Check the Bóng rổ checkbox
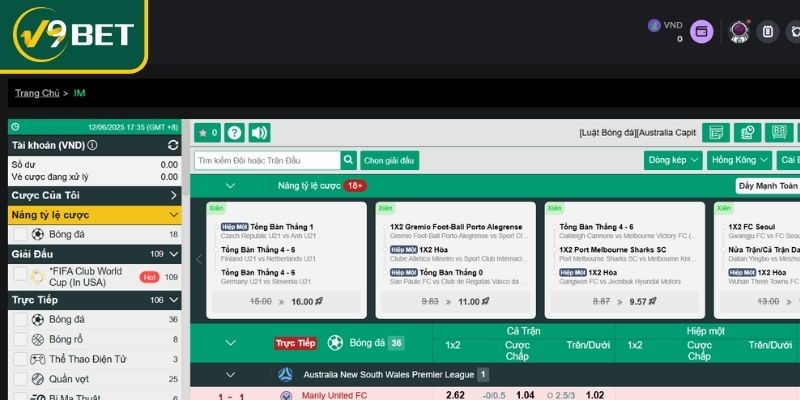 click(x=20, y=339)
